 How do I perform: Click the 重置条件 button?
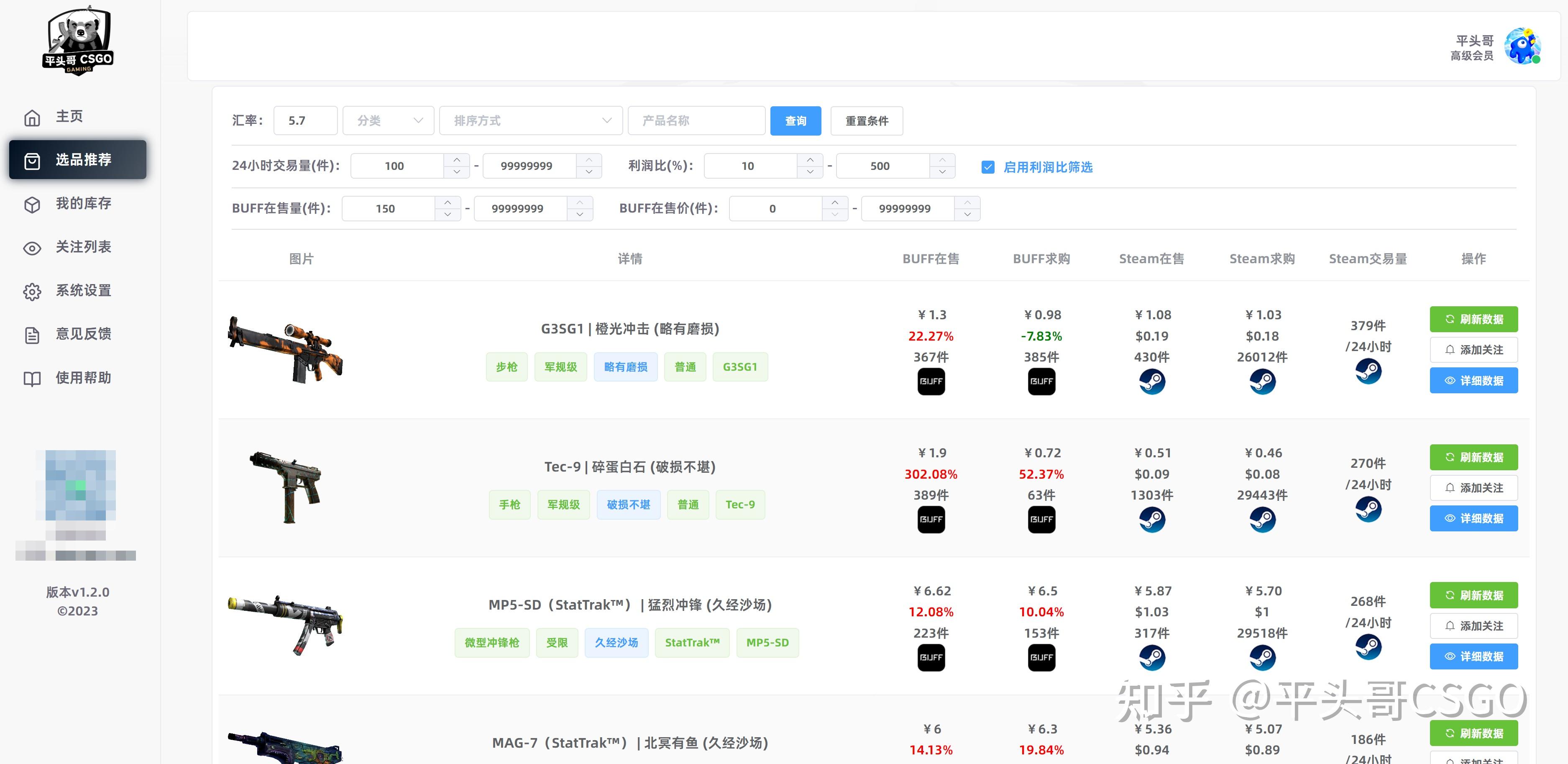[x=867, y=120]
